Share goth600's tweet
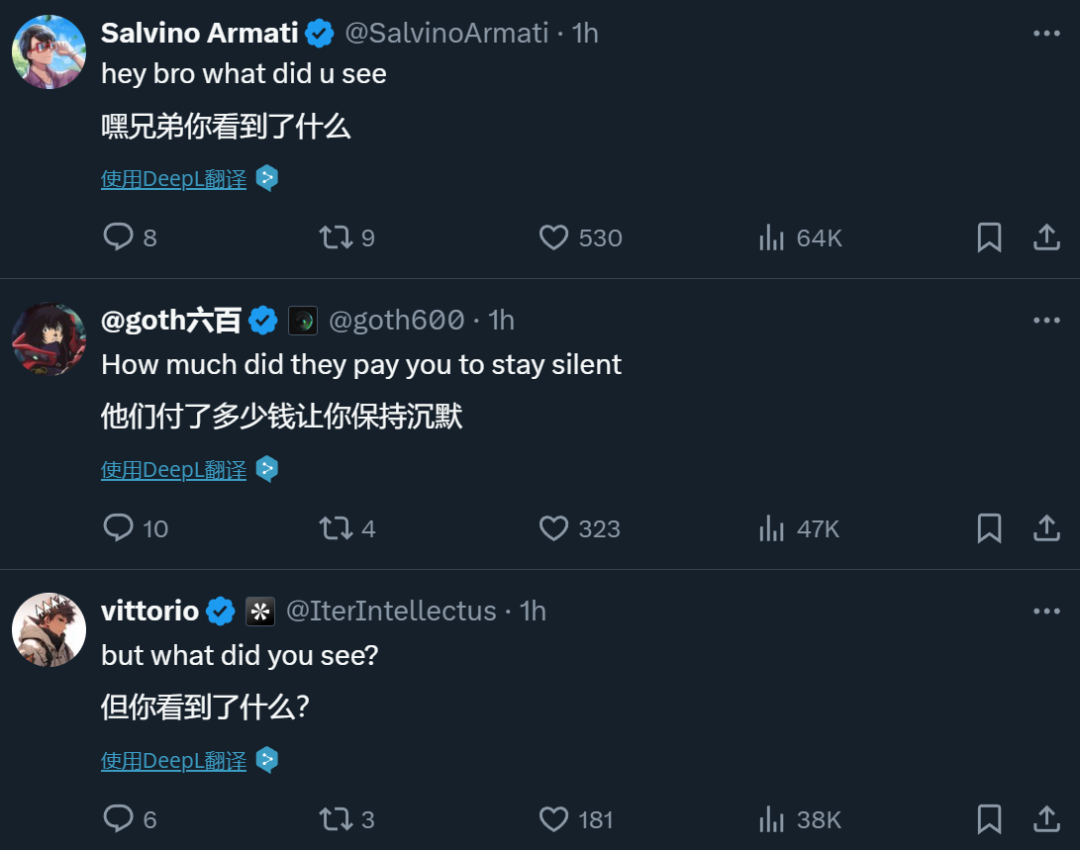Image resolution: width=1080 pixels, height=850 pixels. click(1046, 528)
